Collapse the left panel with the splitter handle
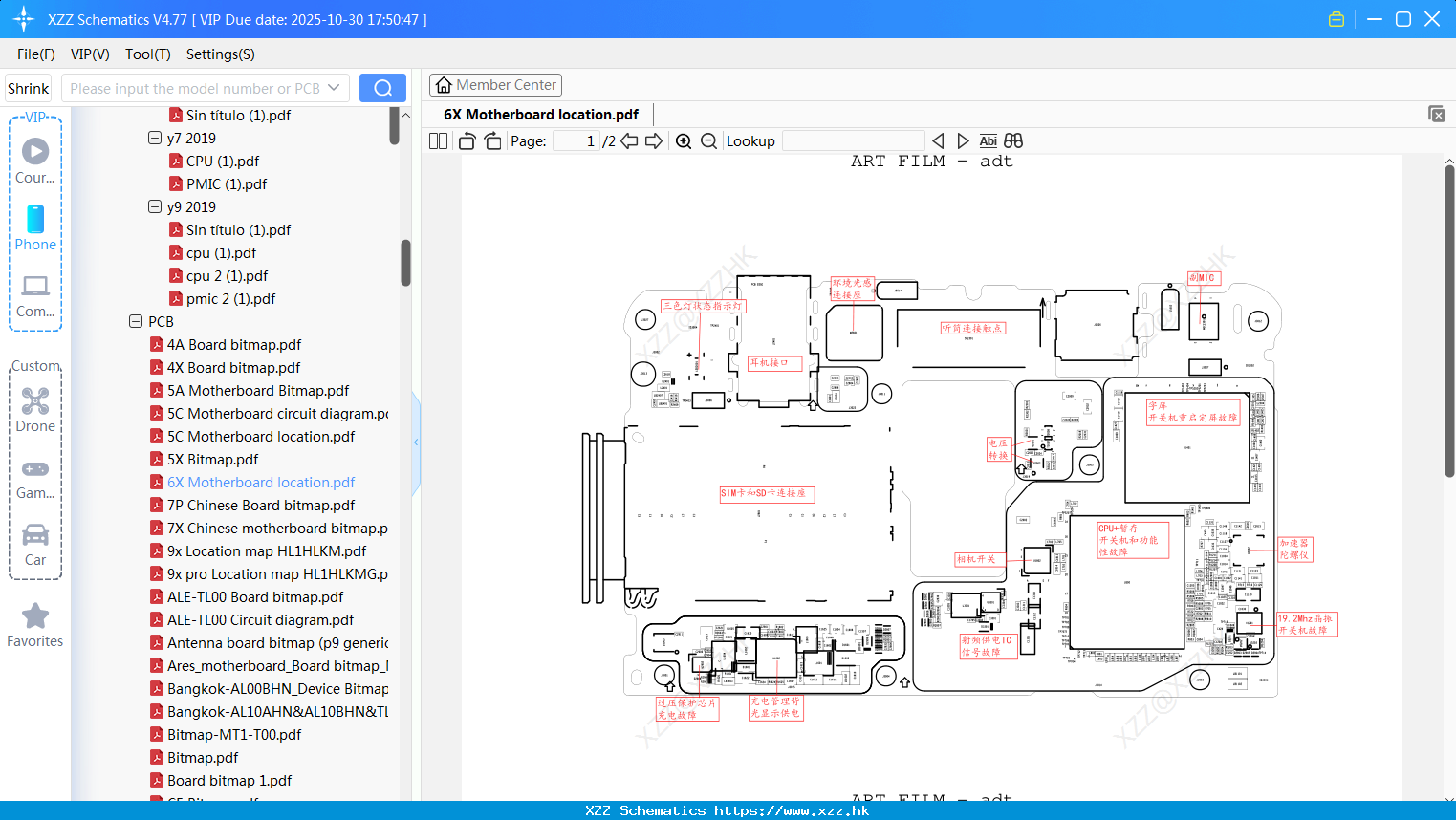This screenshot has width=1456, height=820. [x=416, y=442]
